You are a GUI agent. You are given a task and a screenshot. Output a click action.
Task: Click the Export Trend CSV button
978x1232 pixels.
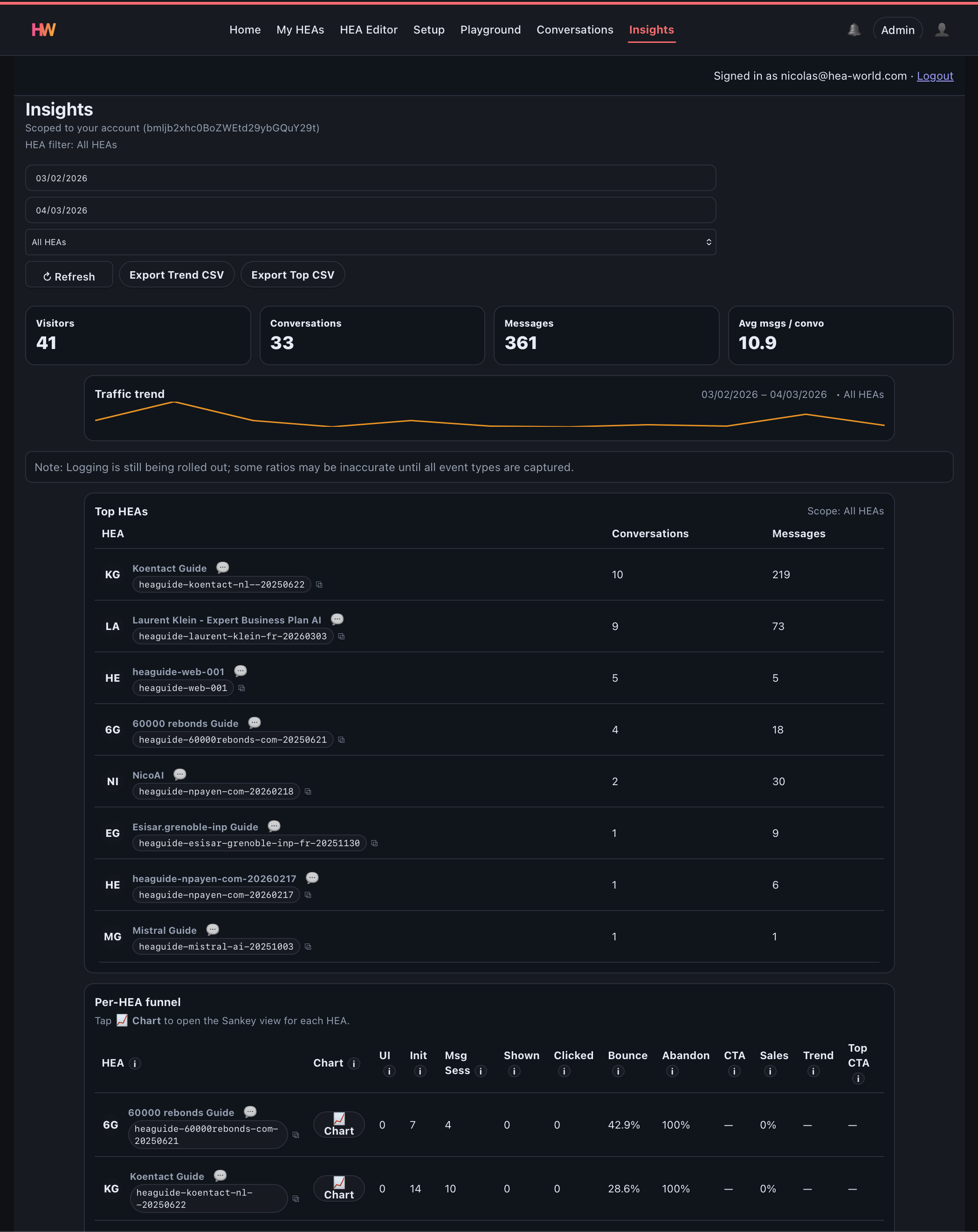tap(176, 275)
